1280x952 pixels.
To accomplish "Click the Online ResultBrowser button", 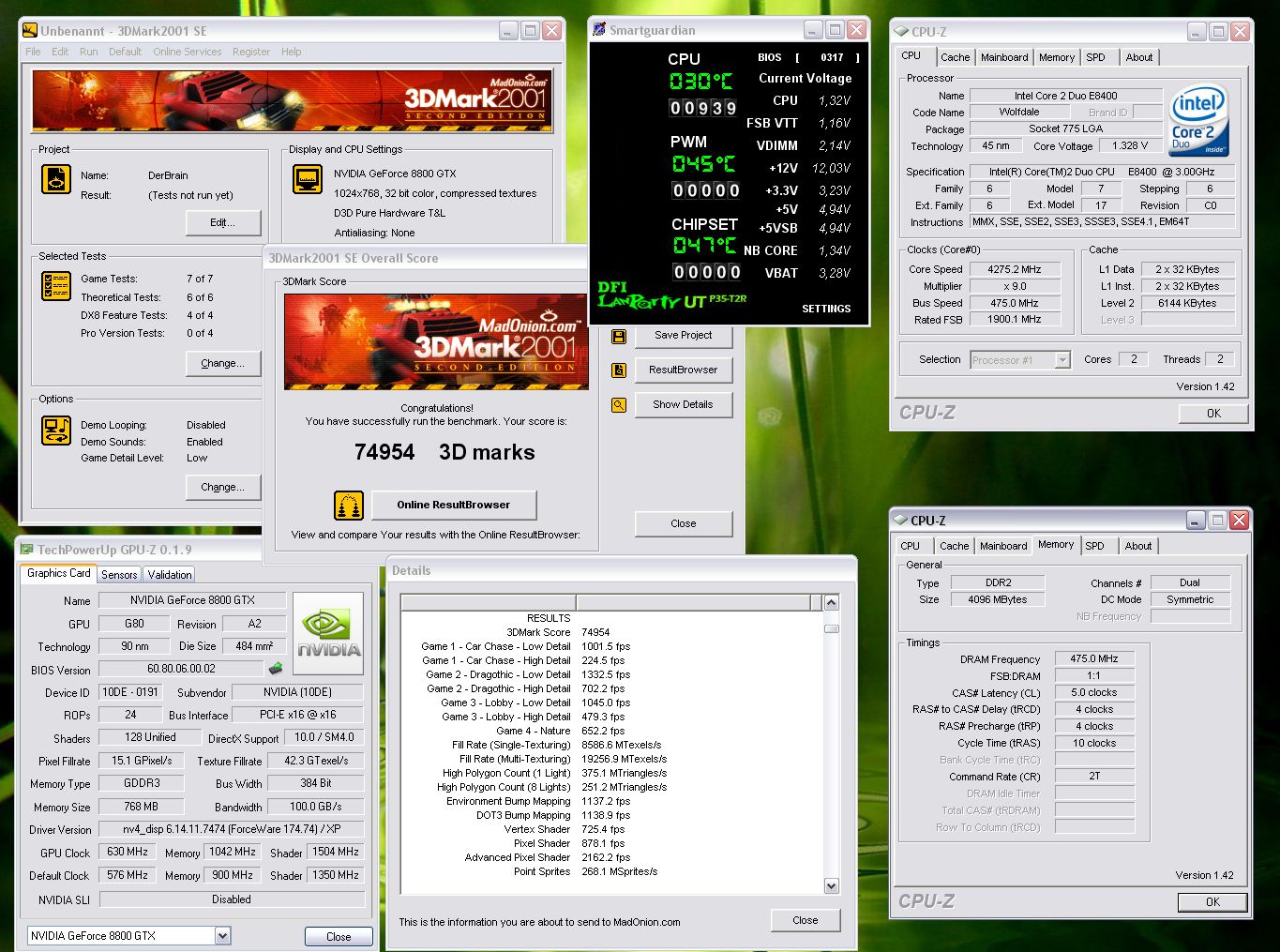I will coord(454,505).
